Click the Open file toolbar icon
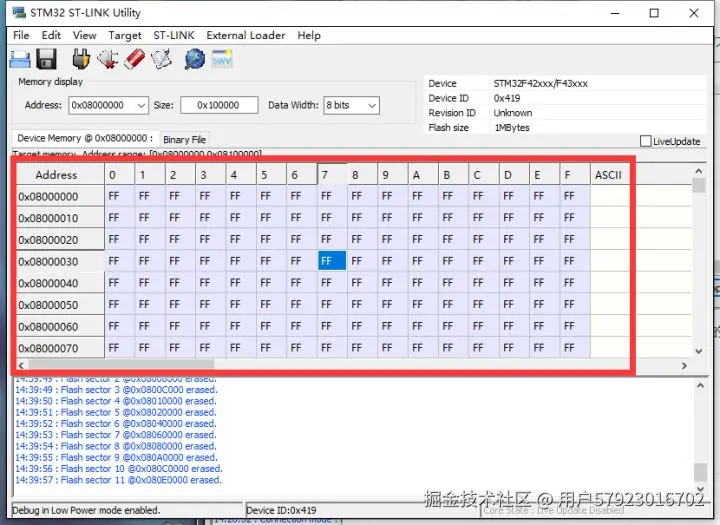The height and width of the screenshot is (525, 720). point(20,59)
